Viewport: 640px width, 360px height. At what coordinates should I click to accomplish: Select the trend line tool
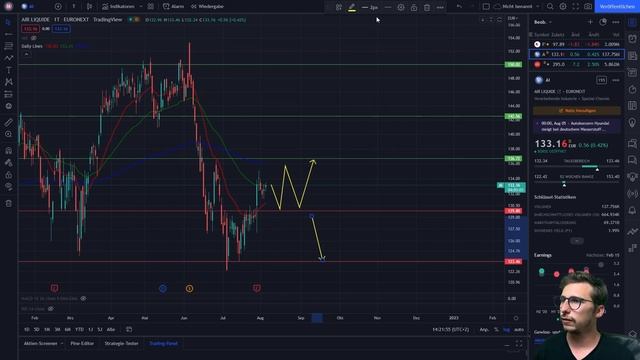click(8, 34)
